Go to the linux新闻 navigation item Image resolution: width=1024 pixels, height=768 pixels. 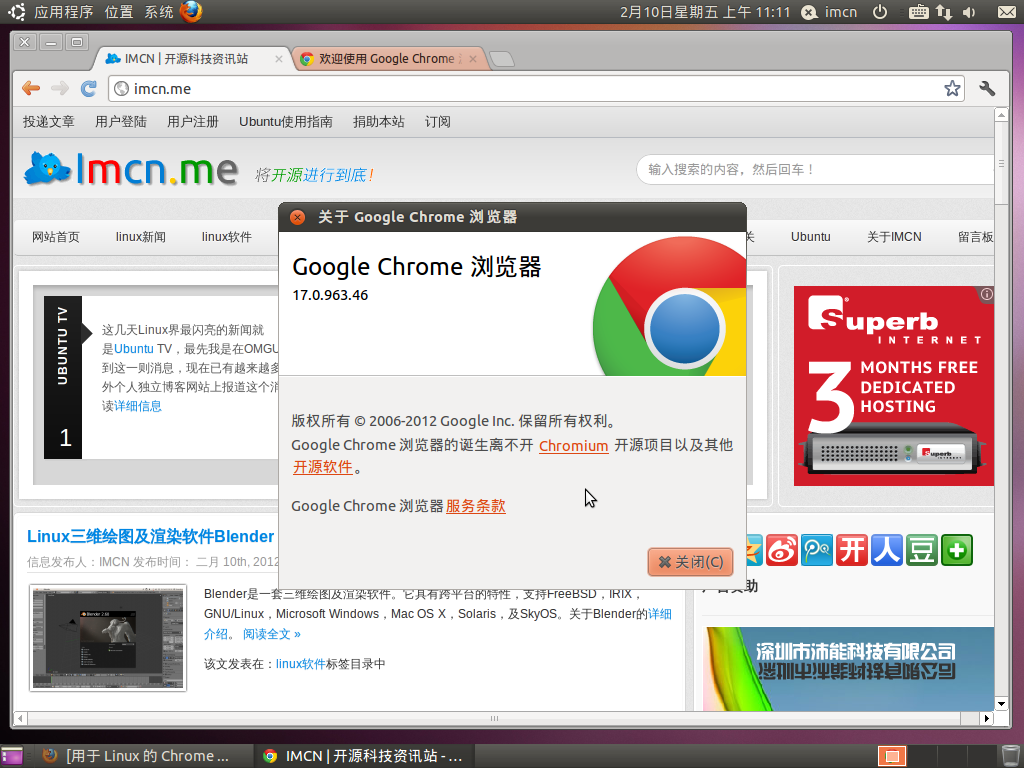(140, 237)
